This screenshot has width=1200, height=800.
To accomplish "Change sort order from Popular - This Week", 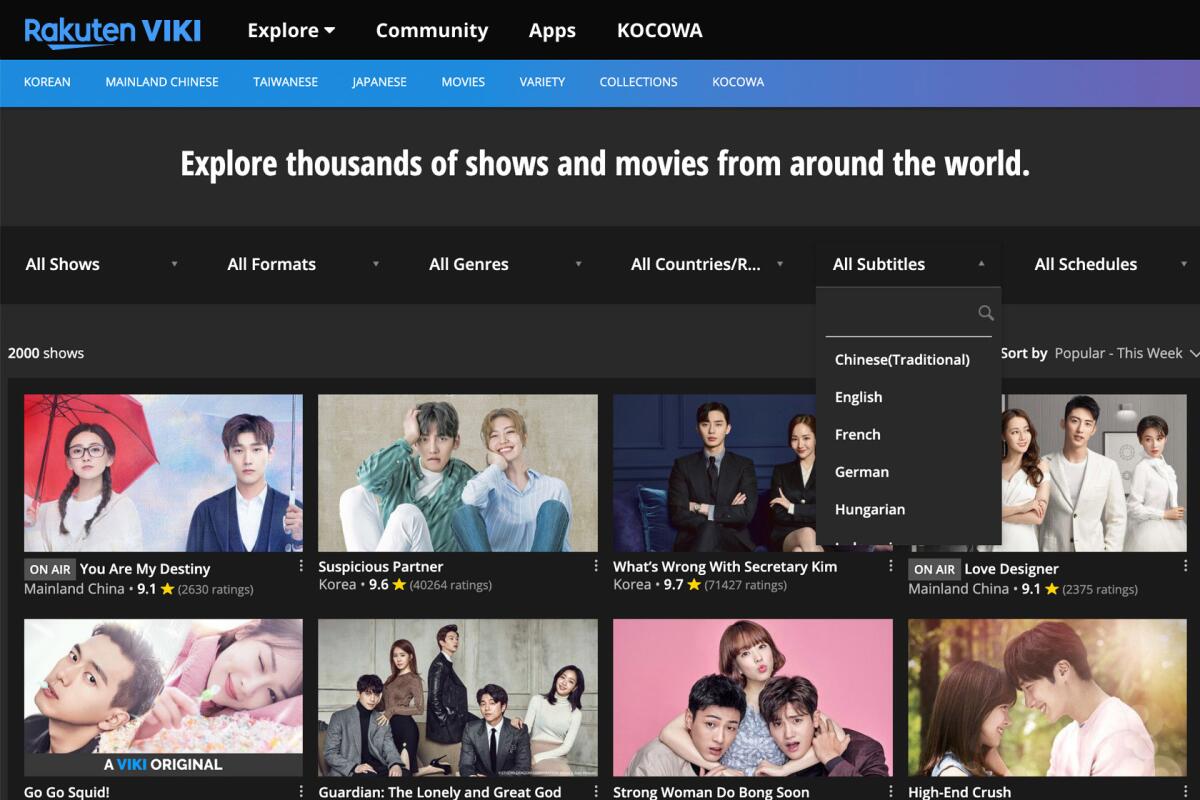I will (1126, 353).
